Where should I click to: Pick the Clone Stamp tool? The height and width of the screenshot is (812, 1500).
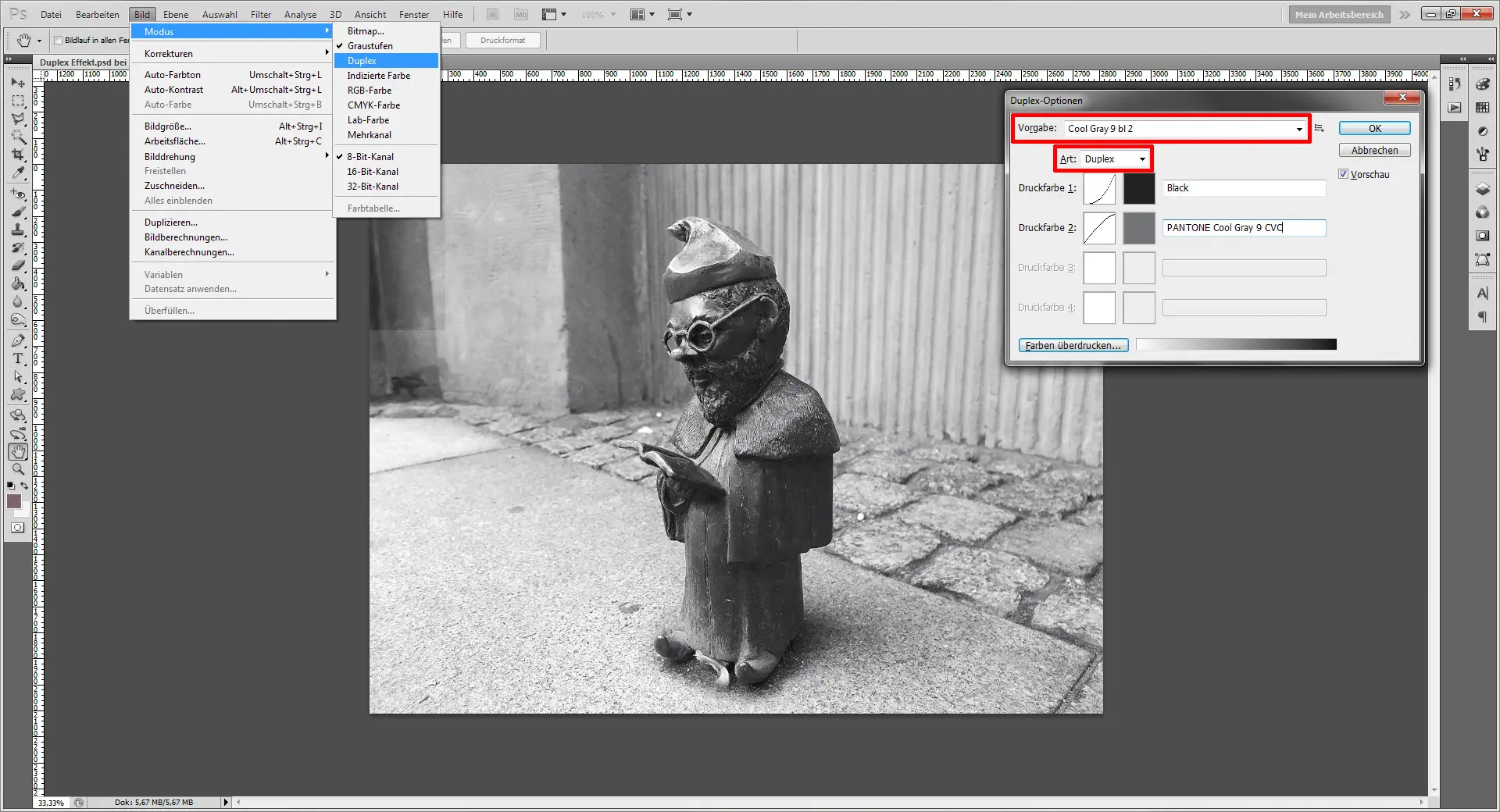(x=18, y=230)
